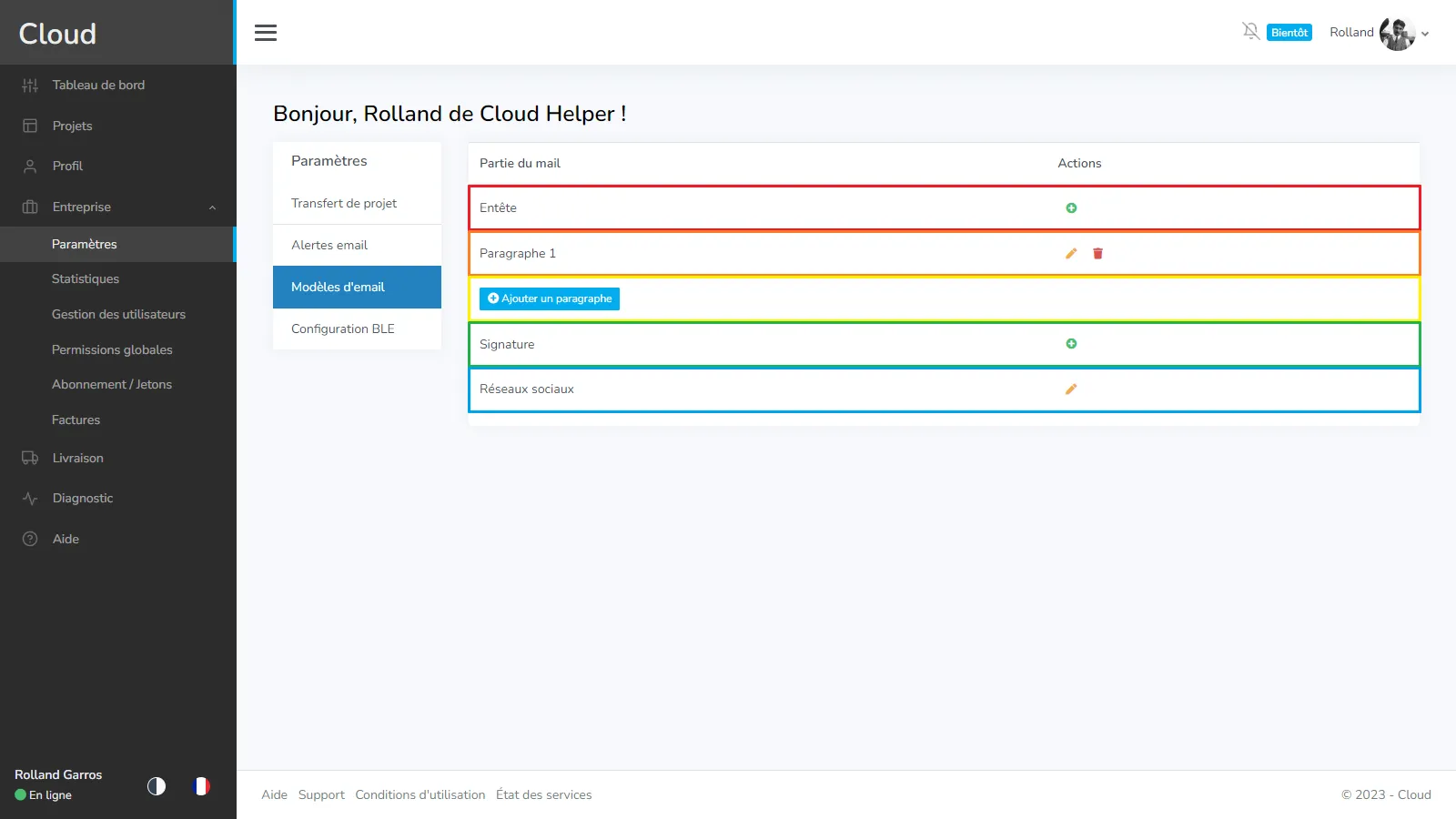Image resolution: width=1456 pixels, height=819 pixels.
Task: Open the Conditions d'utilisation footer link
Action: (x=420, y=794)
